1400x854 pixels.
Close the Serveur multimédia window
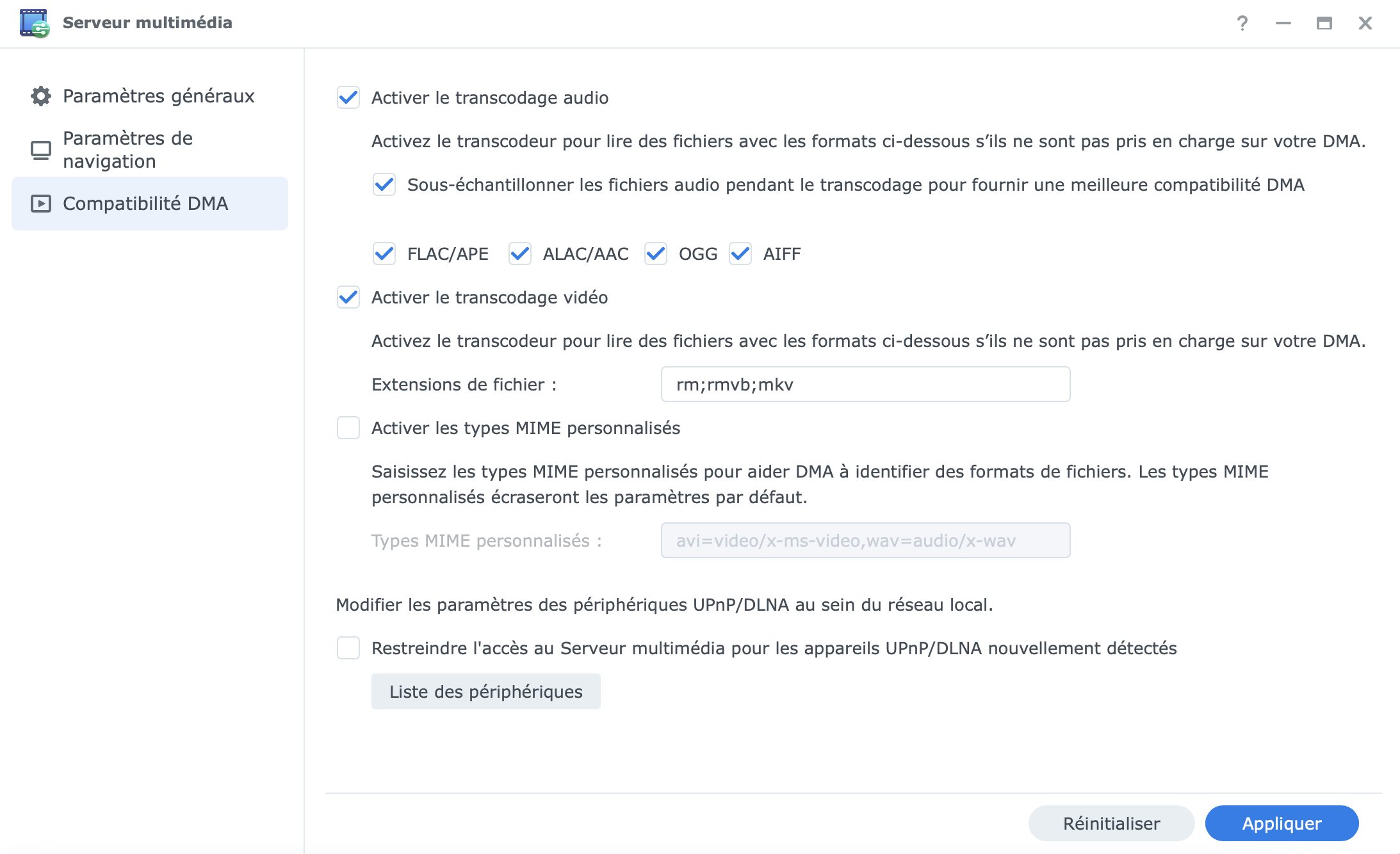1365,23
